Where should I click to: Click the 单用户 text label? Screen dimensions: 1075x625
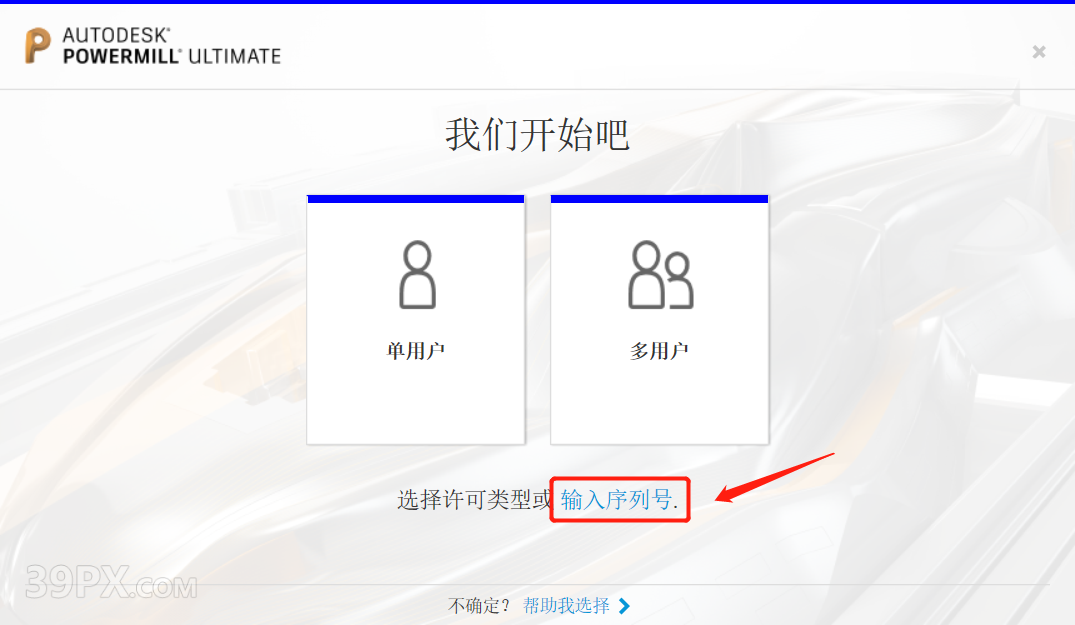[x=416, y=351]
